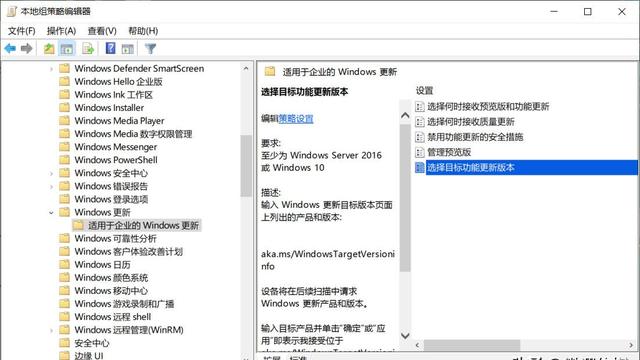The width and height of the screenshot is (640, 360).
Task: Click the policy icon of 禁用功能更新的安全措施
Action: click(420, 137)
